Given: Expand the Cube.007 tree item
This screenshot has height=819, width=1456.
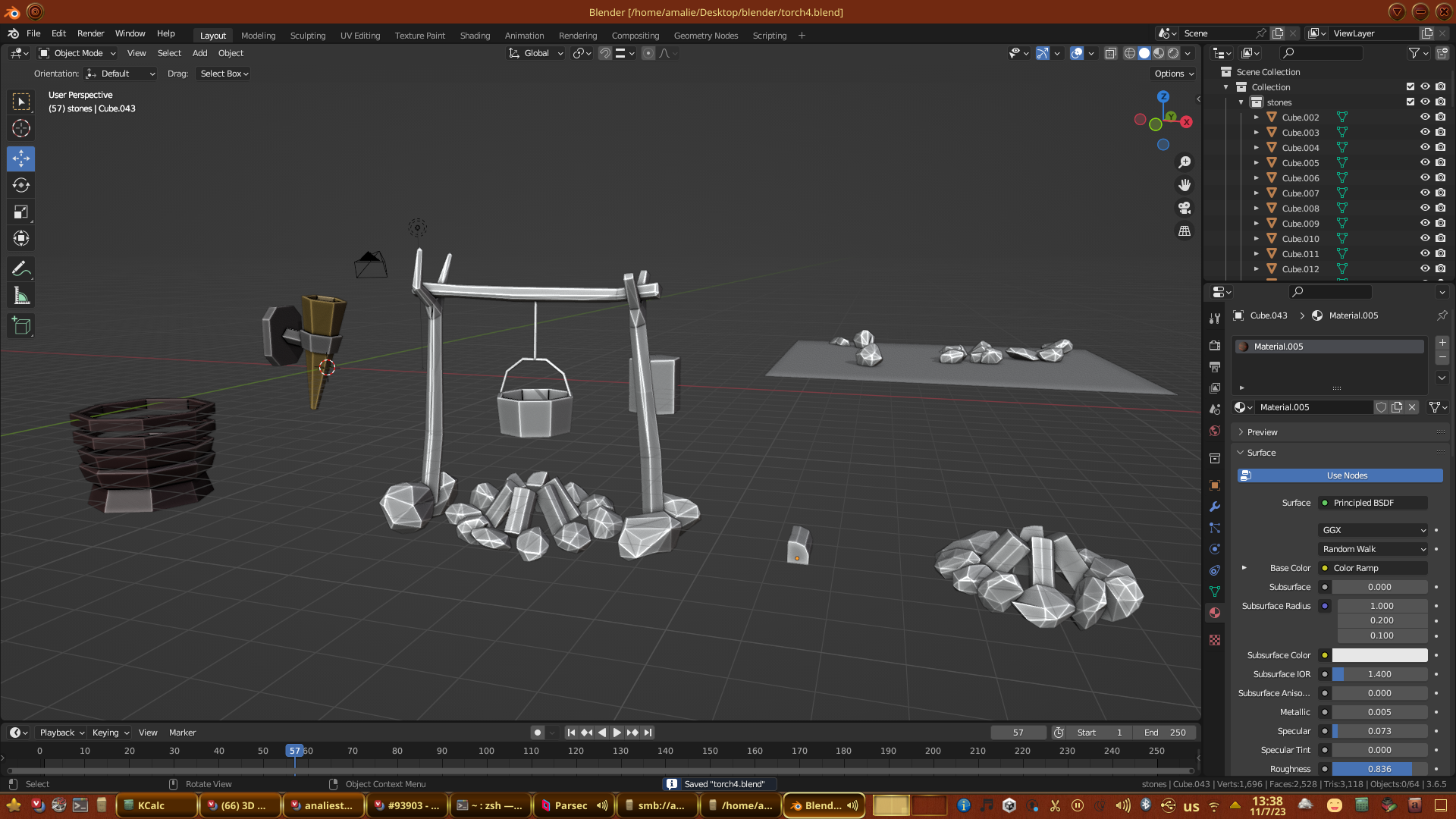Looking at the screenshot, I should (1257, 193).
